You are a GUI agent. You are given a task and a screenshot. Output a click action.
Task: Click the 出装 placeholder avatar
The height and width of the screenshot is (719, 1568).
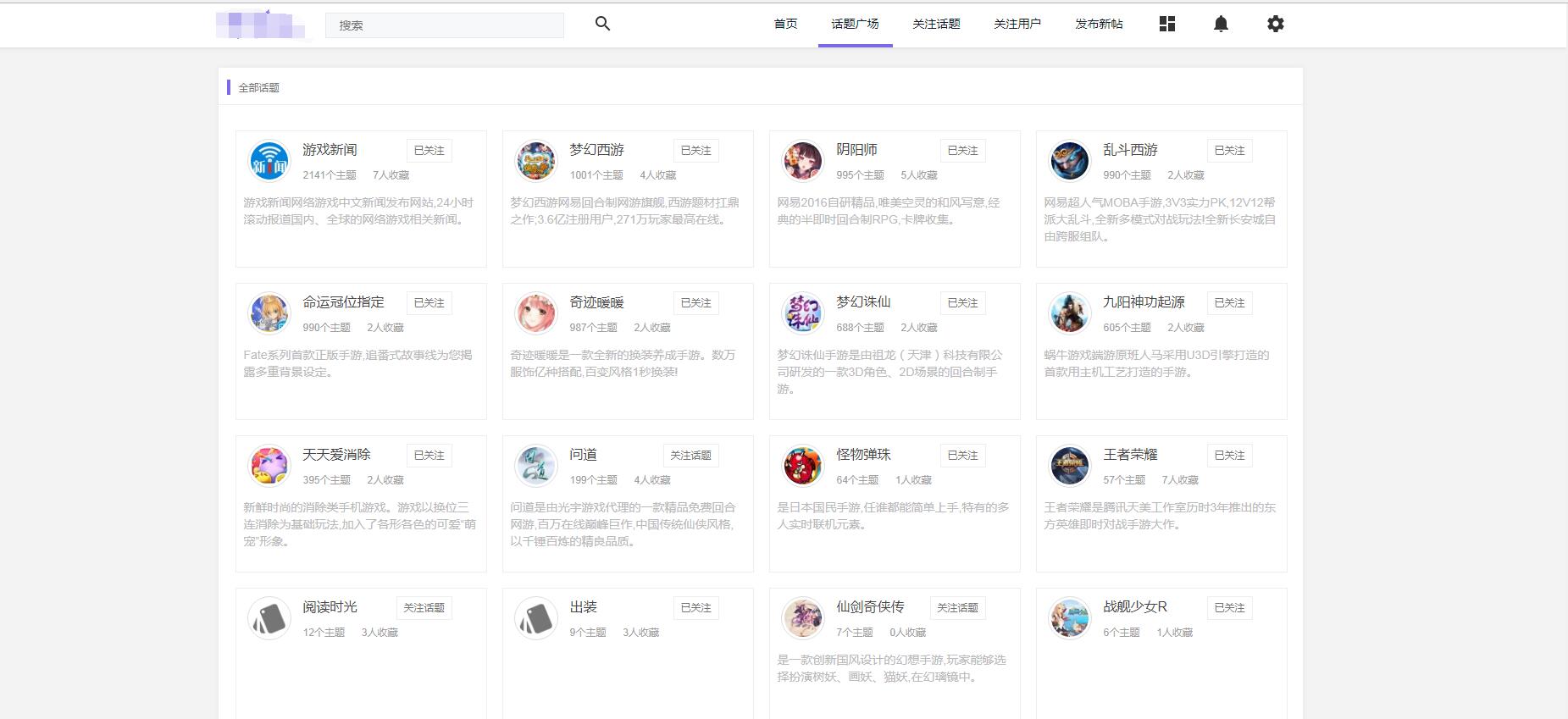(x=536, y=618)
